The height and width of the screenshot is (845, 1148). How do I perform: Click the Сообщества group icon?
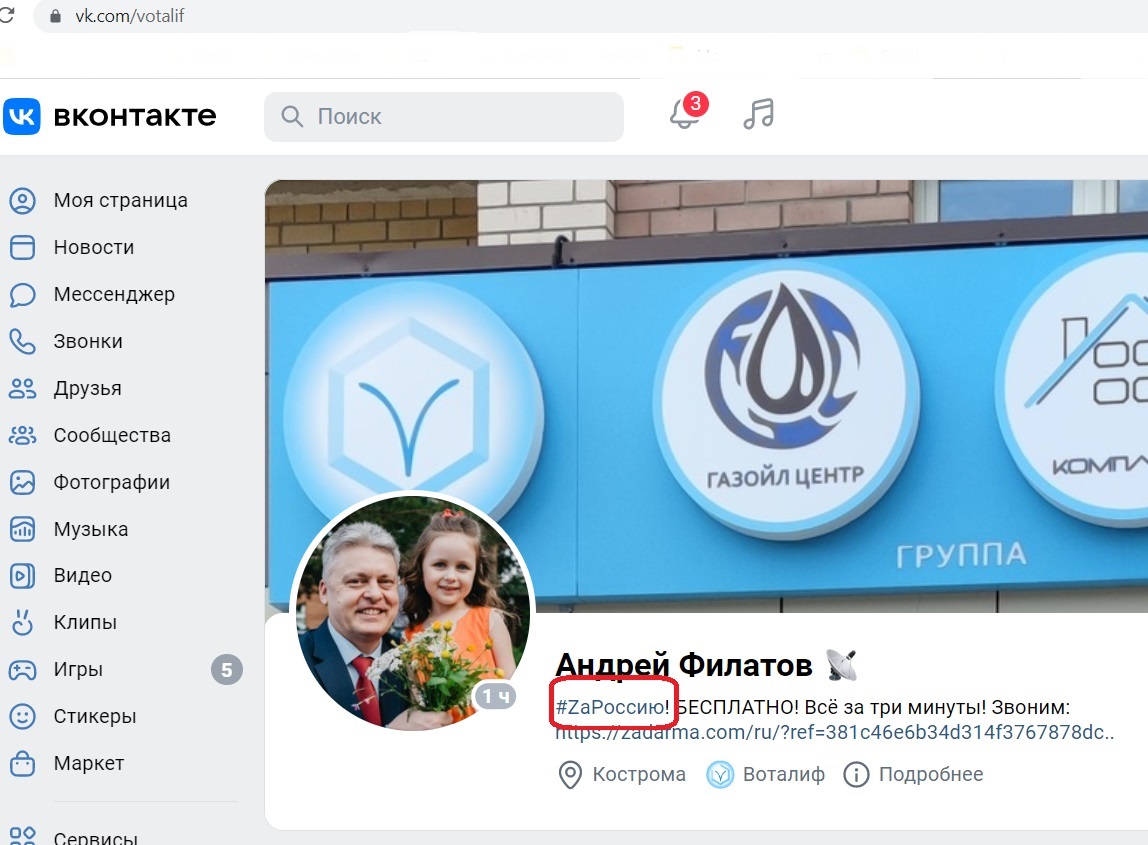[22, 436]
